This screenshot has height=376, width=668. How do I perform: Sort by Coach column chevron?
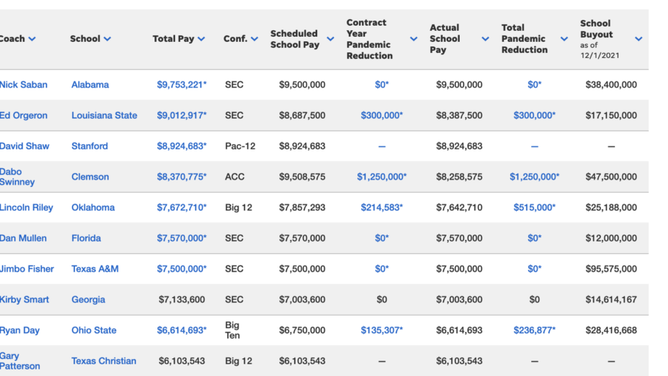(x=32, y=39)
